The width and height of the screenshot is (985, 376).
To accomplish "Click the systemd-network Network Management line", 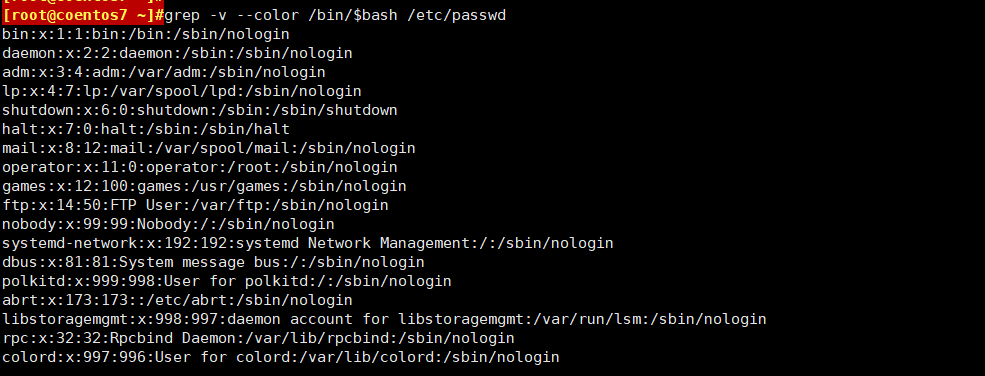I will pos(308,243).
